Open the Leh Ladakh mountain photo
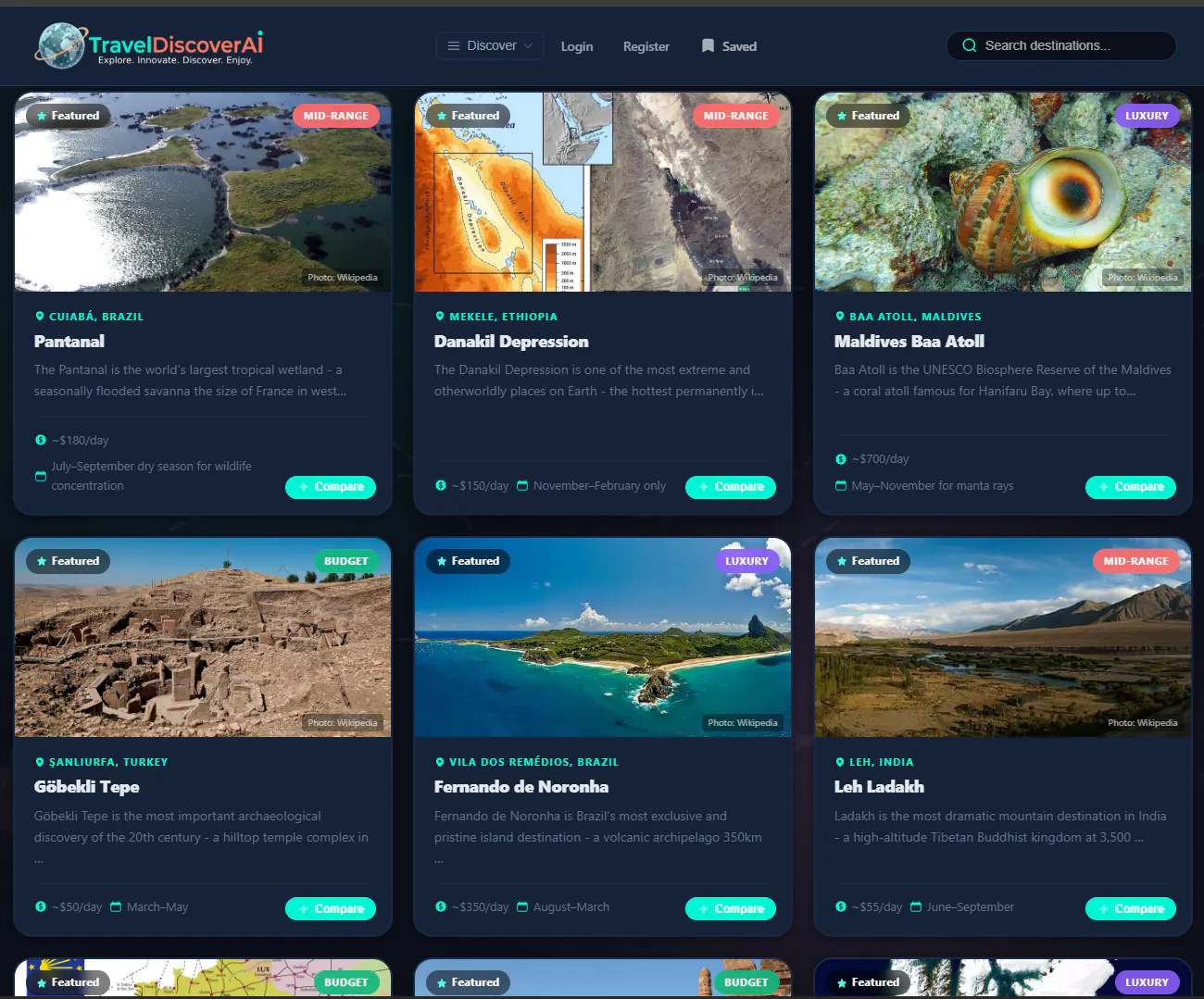 [x=1003, y=637]
